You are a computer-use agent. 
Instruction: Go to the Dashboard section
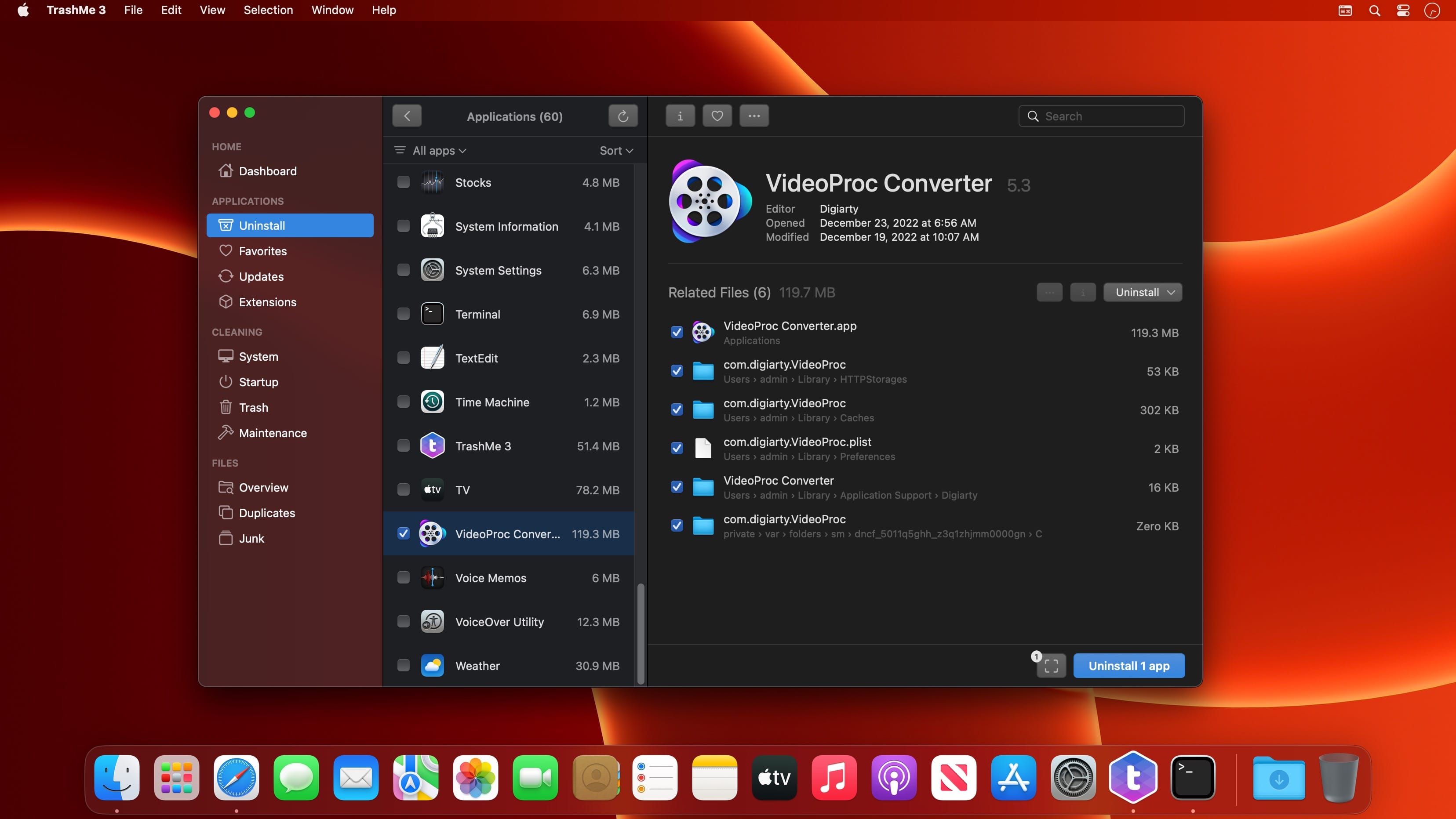[267, 171]
